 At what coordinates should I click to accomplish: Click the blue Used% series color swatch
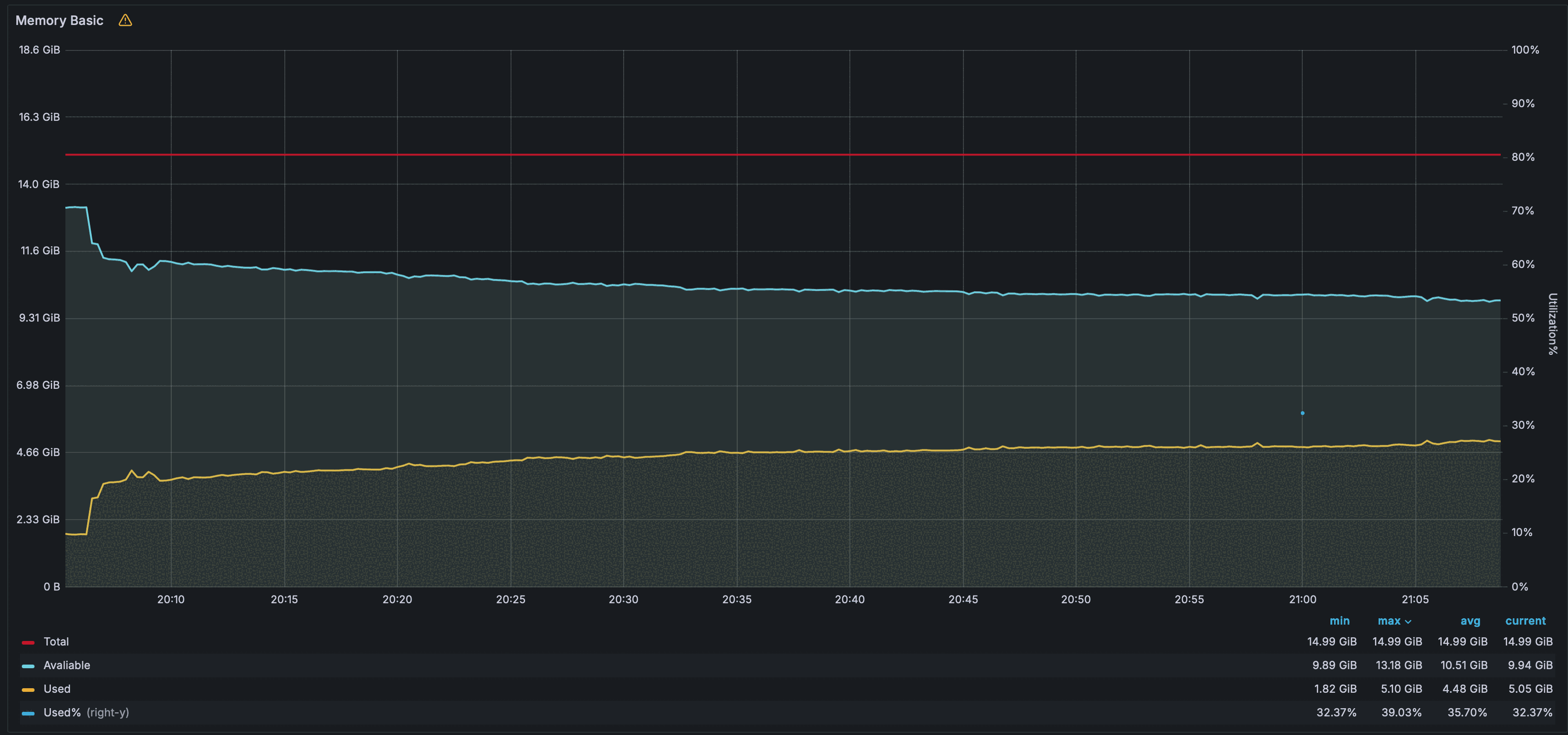point(28,713)
